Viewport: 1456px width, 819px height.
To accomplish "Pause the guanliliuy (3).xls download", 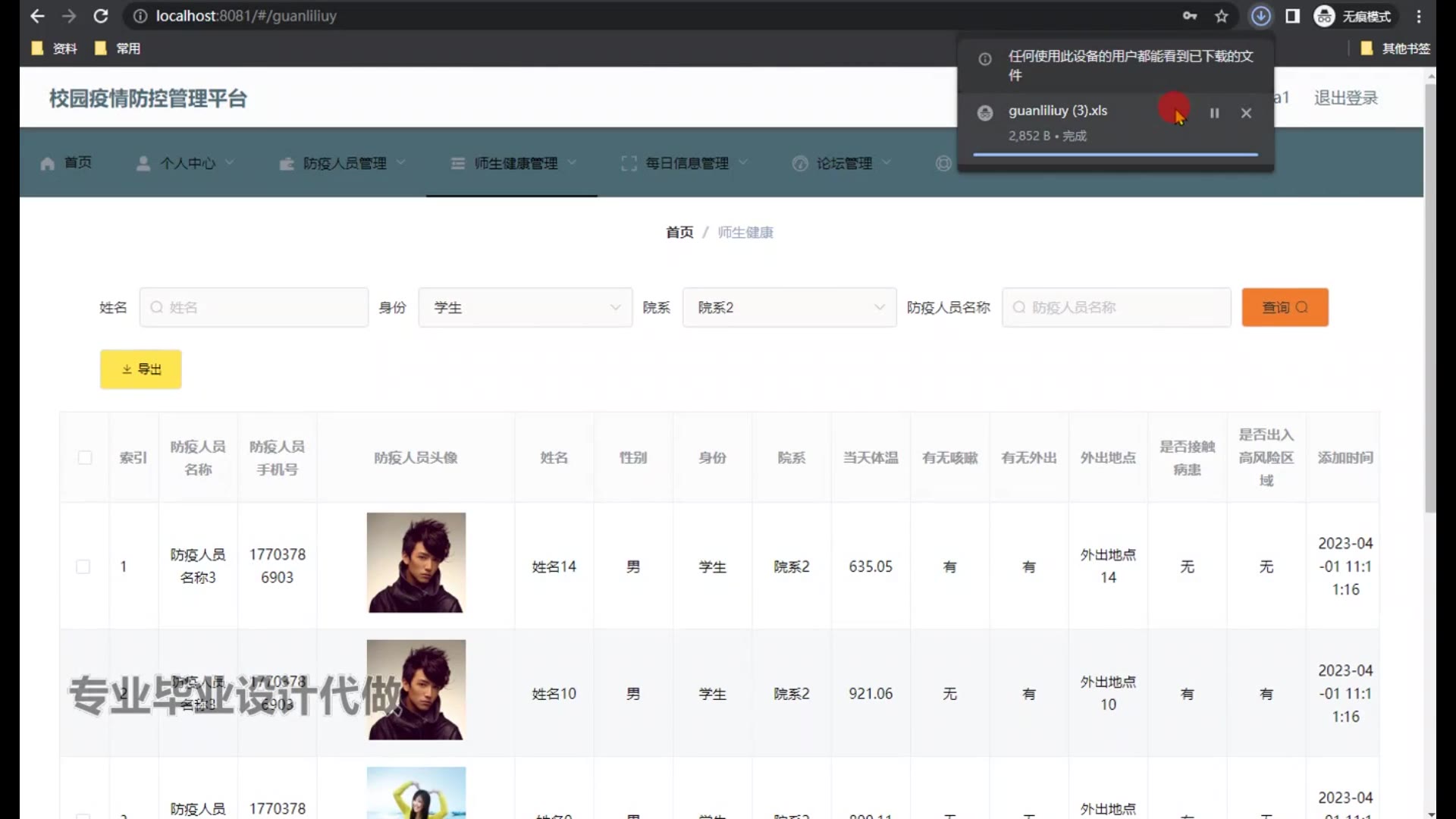I will pyautogui.click(x=1214, y=113).
